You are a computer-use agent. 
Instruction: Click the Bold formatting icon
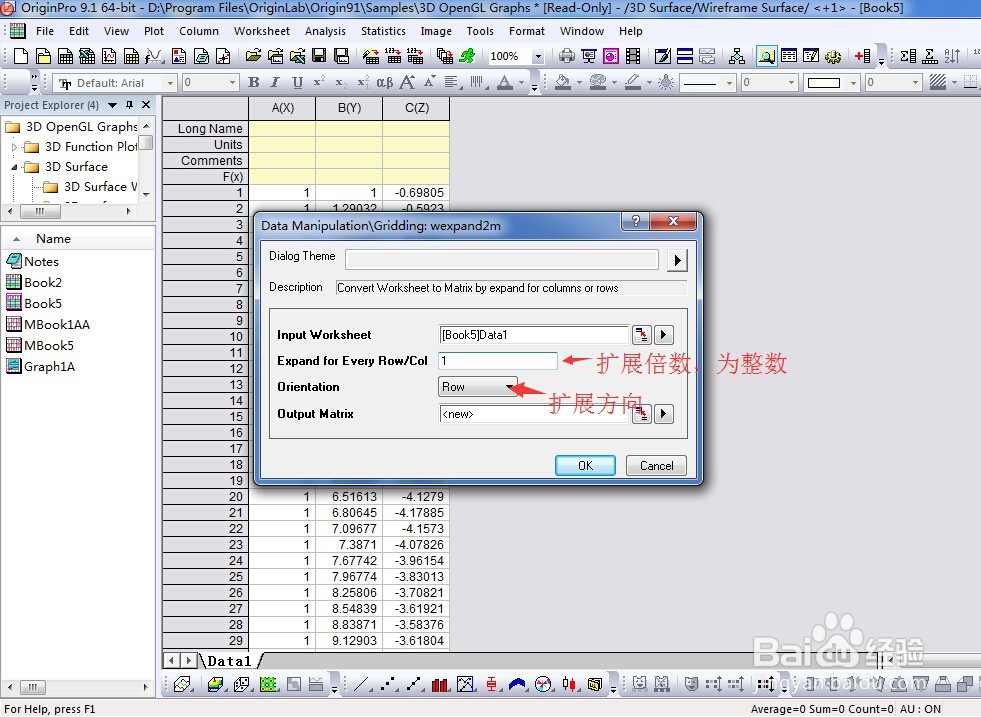253,82
